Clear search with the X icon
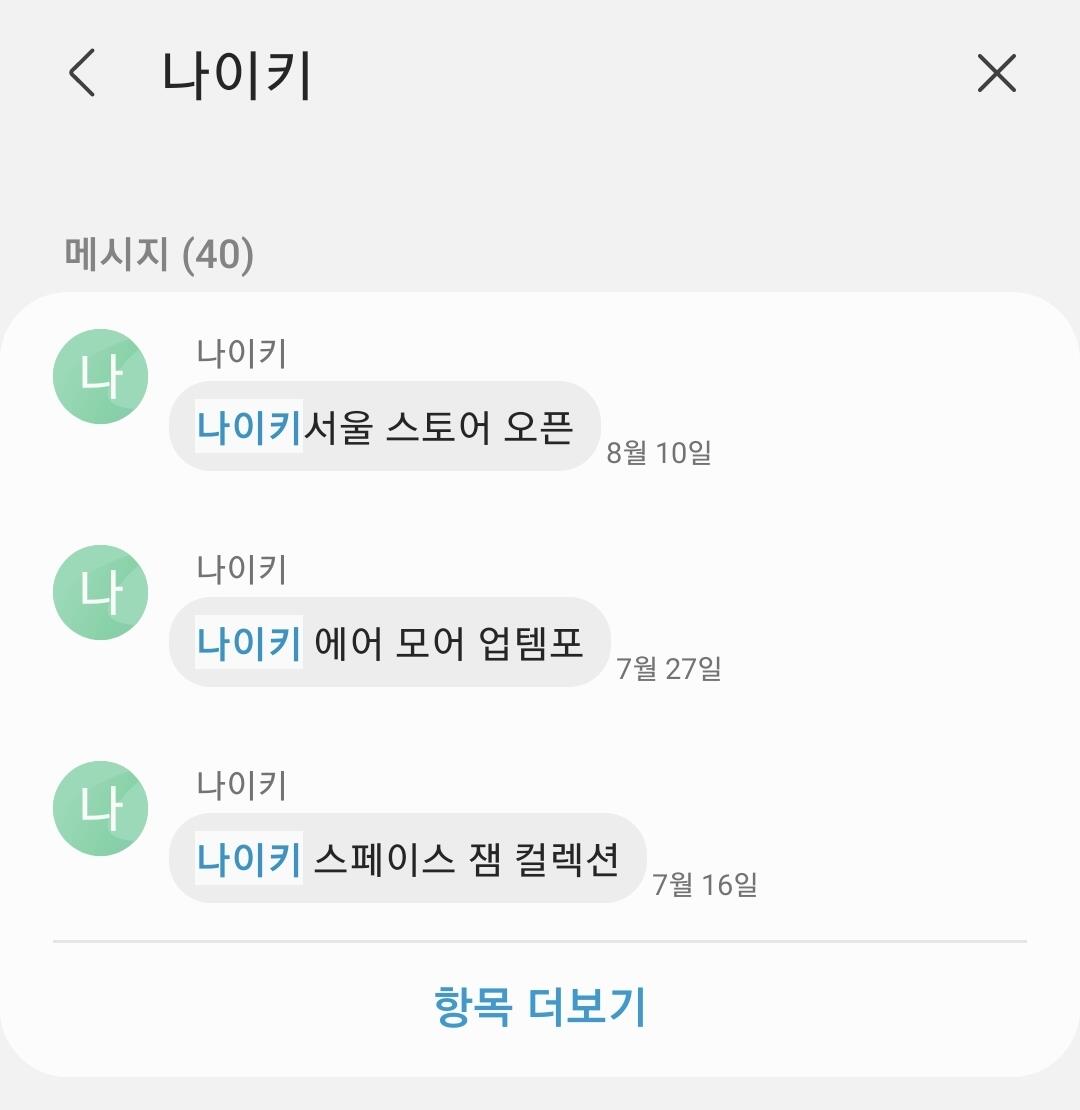 [996, 73]
